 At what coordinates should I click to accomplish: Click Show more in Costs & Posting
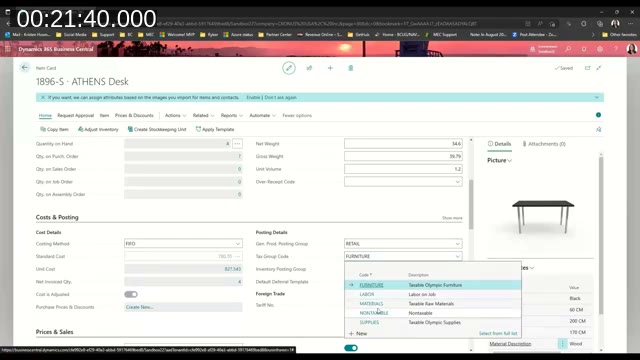click(452, 218)
